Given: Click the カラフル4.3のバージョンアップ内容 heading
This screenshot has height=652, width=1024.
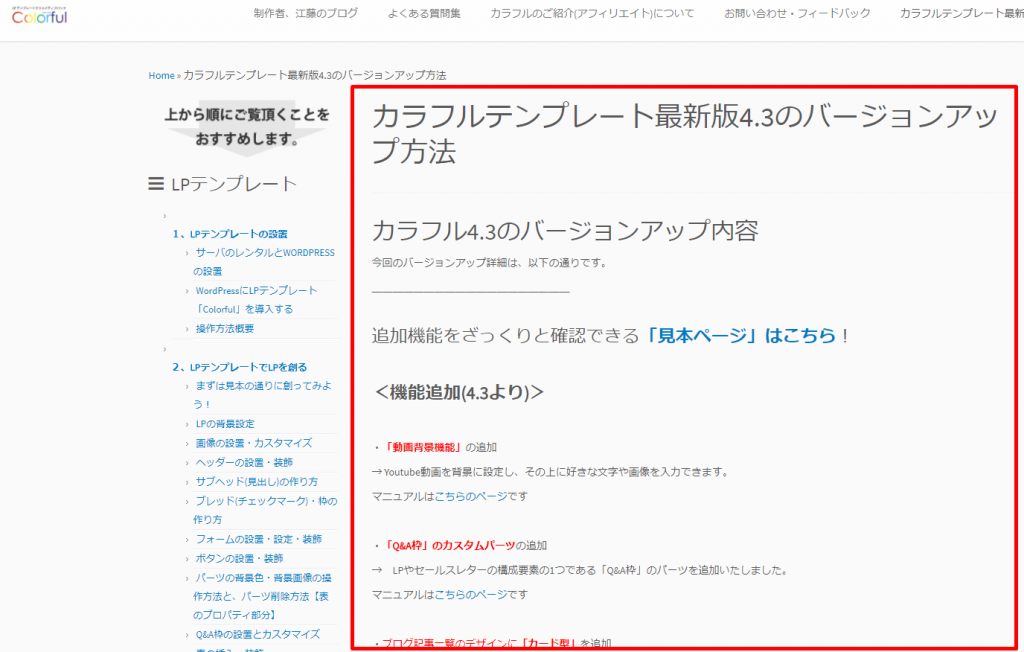Looking at the screenshot, I should pos(566,231).
